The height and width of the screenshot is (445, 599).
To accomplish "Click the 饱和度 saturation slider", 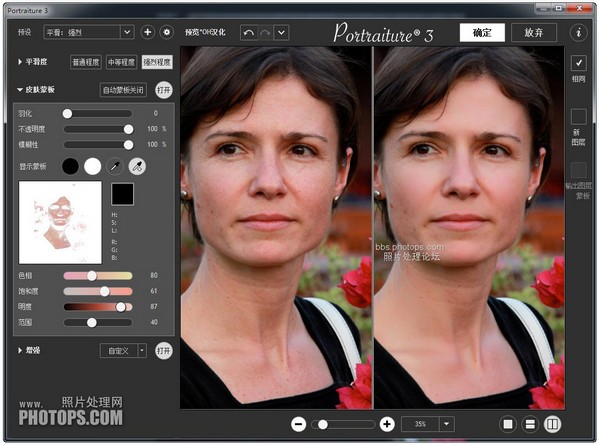I will [x=98, y=291].
